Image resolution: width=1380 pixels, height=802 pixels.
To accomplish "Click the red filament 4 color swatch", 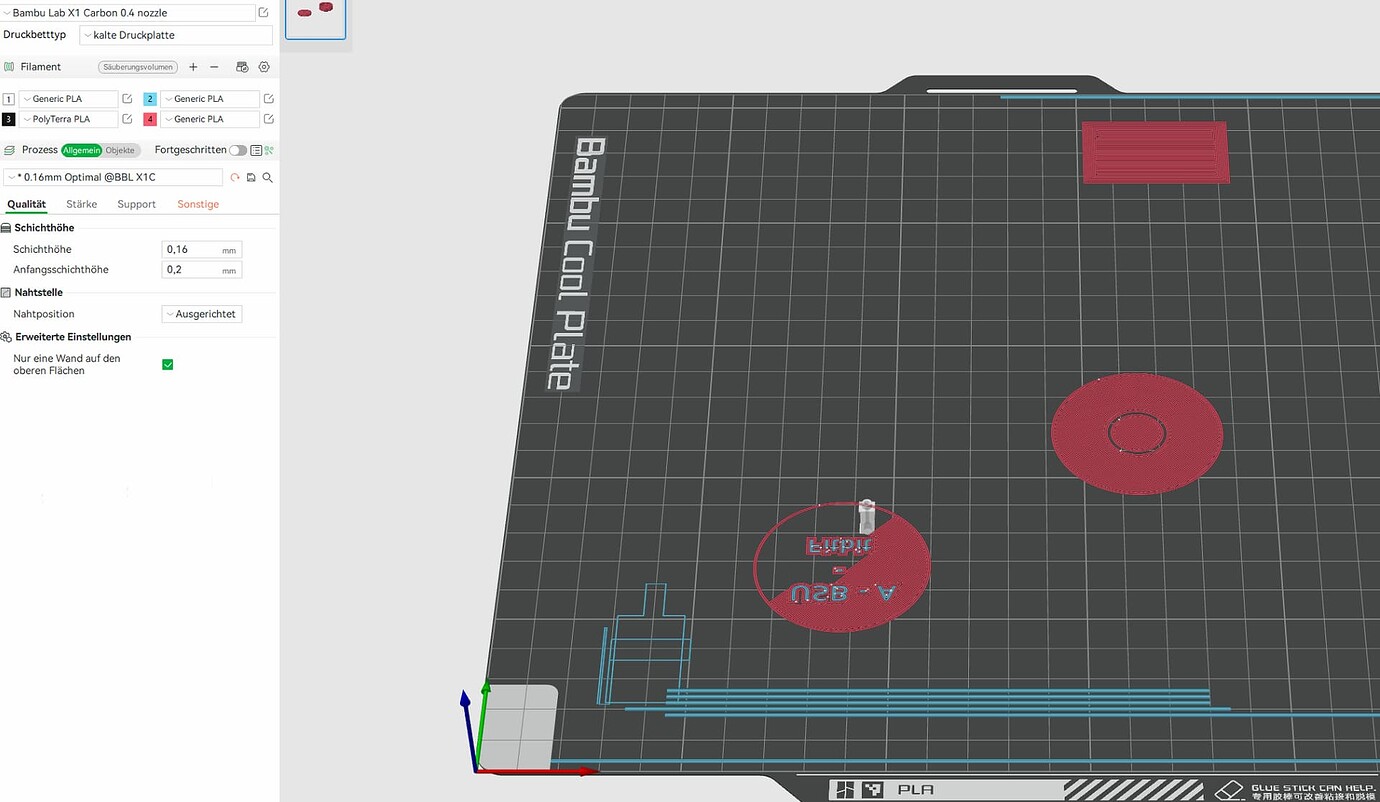I will [x=150, y=119].
